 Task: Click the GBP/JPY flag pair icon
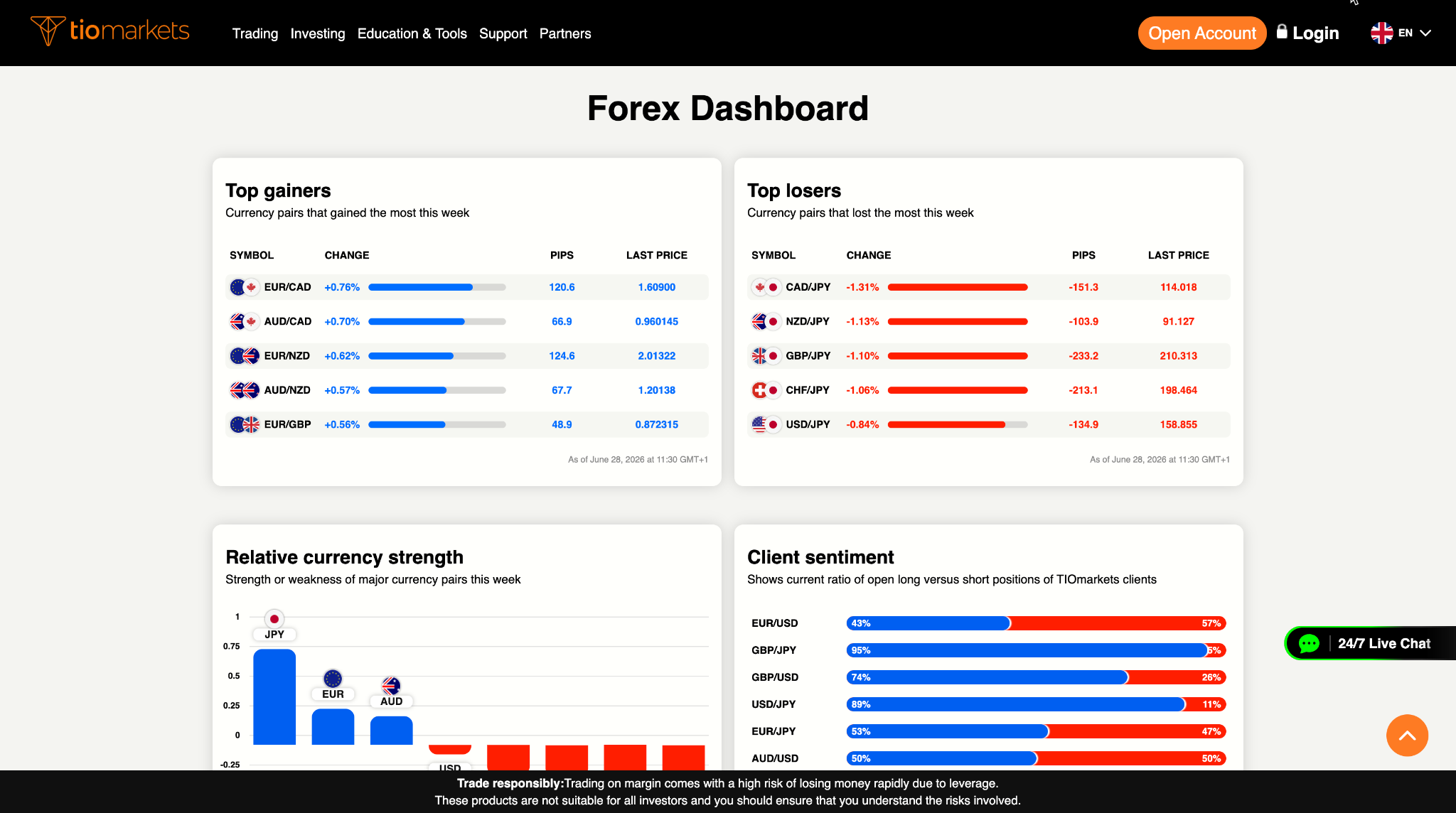766,356
